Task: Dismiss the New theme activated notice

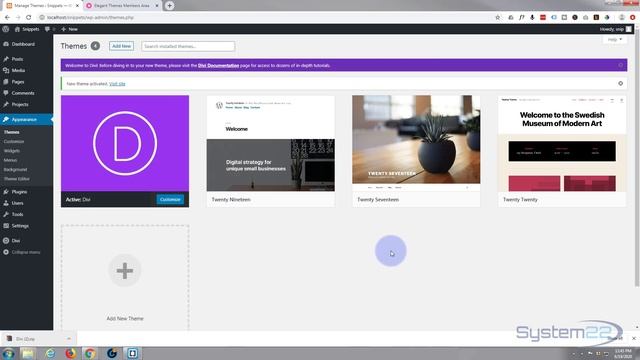Action: 620,83
